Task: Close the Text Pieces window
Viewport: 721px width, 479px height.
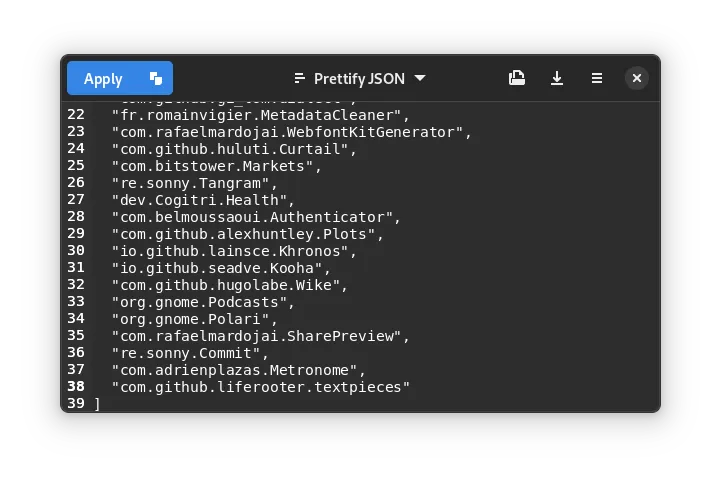Action: point(637,78)
